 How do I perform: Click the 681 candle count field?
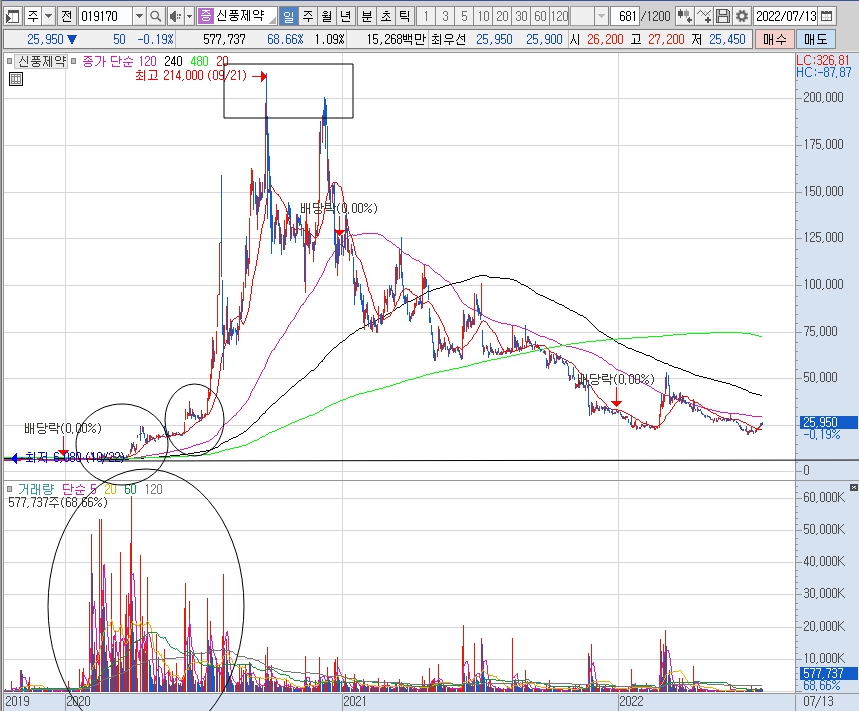[x=625, y=16]
